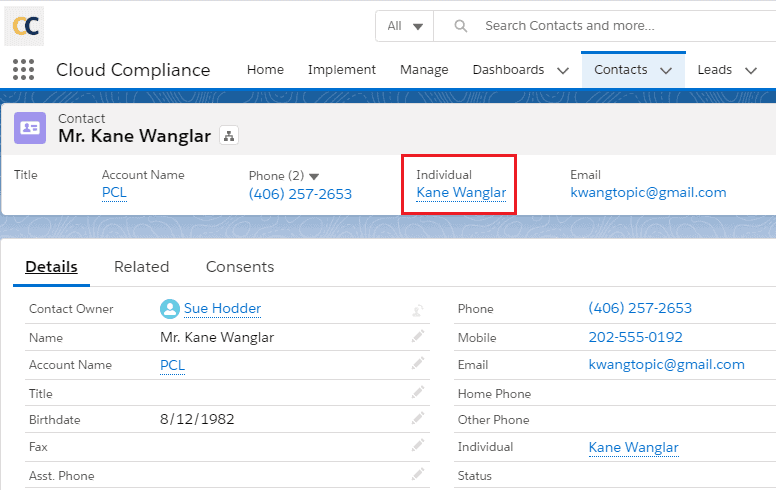Image resolution: width=776 pixels, height=492 pixels.
Task: Click the pencil icon to edit Name
Action: point(417,337)
